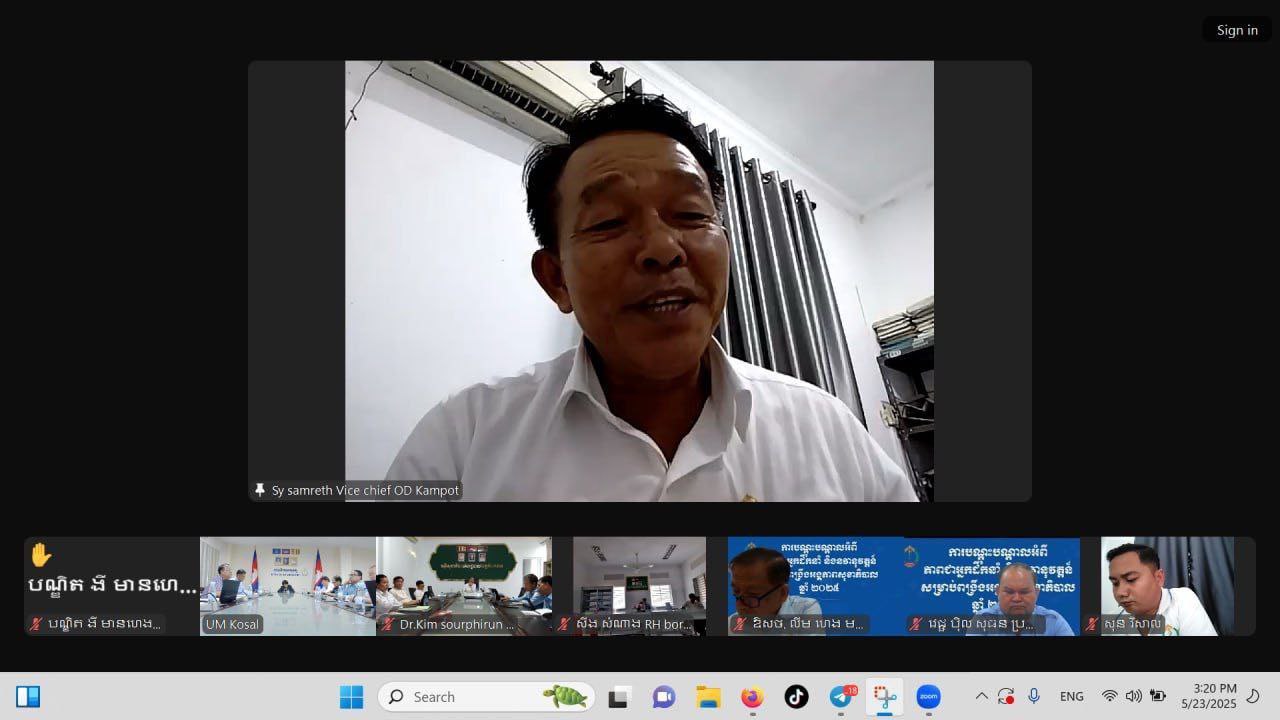Click the taskbar Search box
Screen dimensions: 1280x720
[486, 697]
